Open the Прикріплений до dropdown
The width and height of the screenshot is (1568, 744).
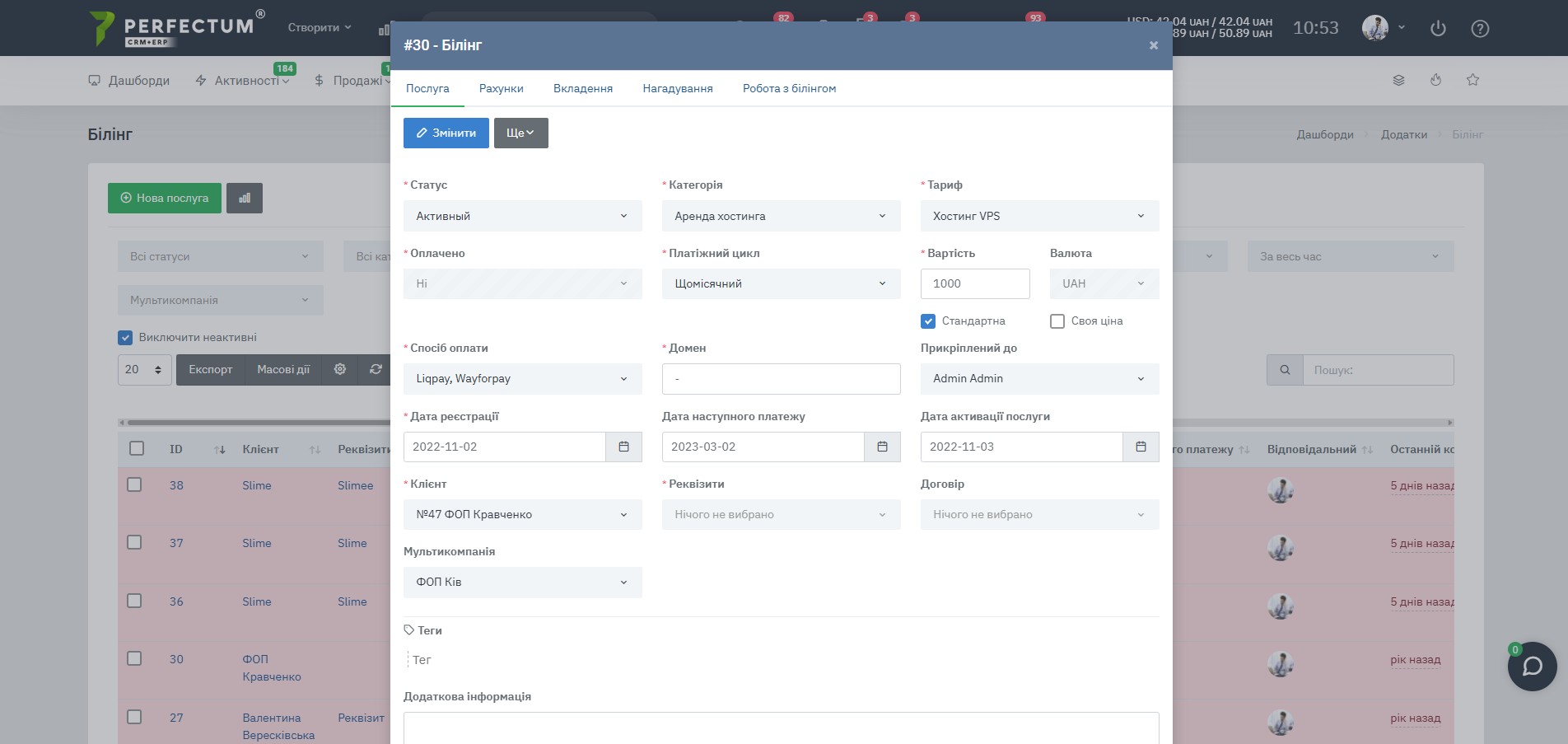click(x=1040, y=378)
